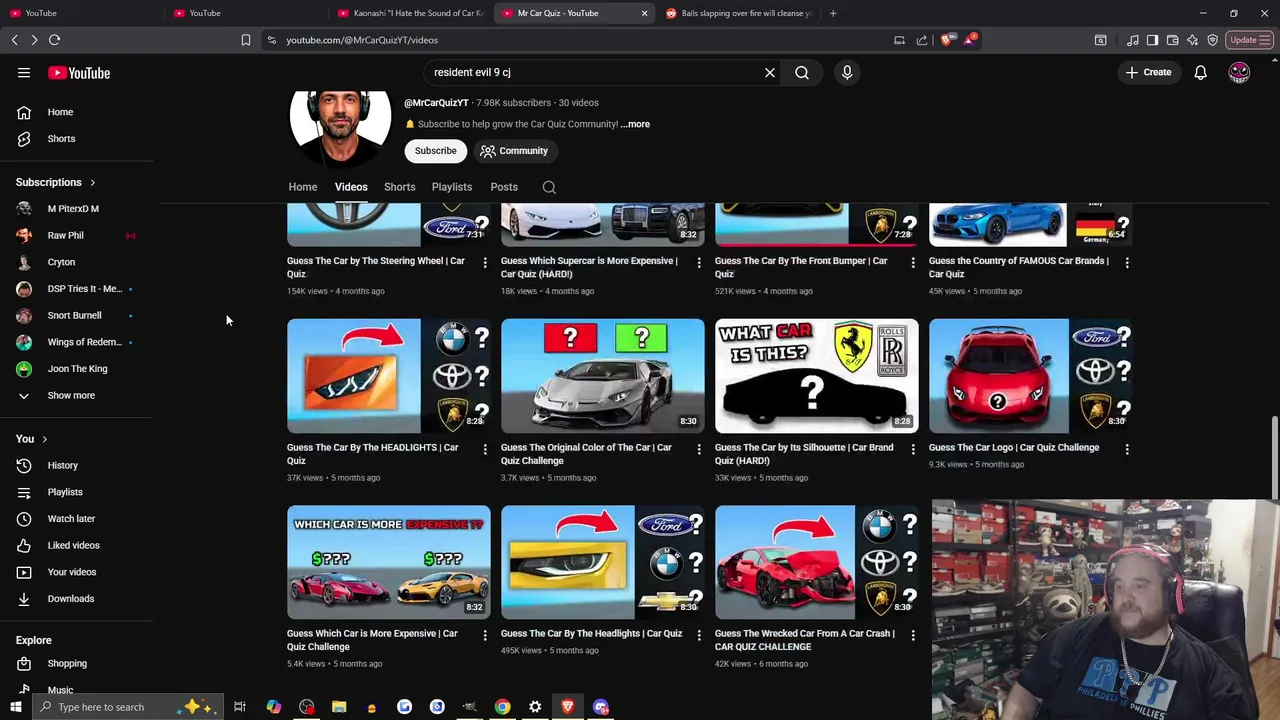
Task: Open new browser tab
Action: point(833,13)
